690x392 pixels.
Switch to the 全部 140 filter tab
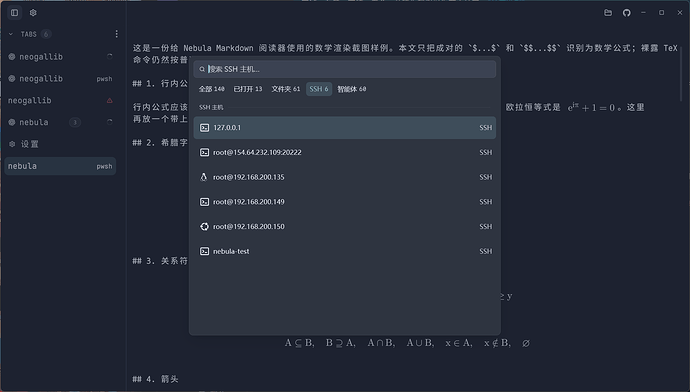pyautogui.click(x=212, y=89)
